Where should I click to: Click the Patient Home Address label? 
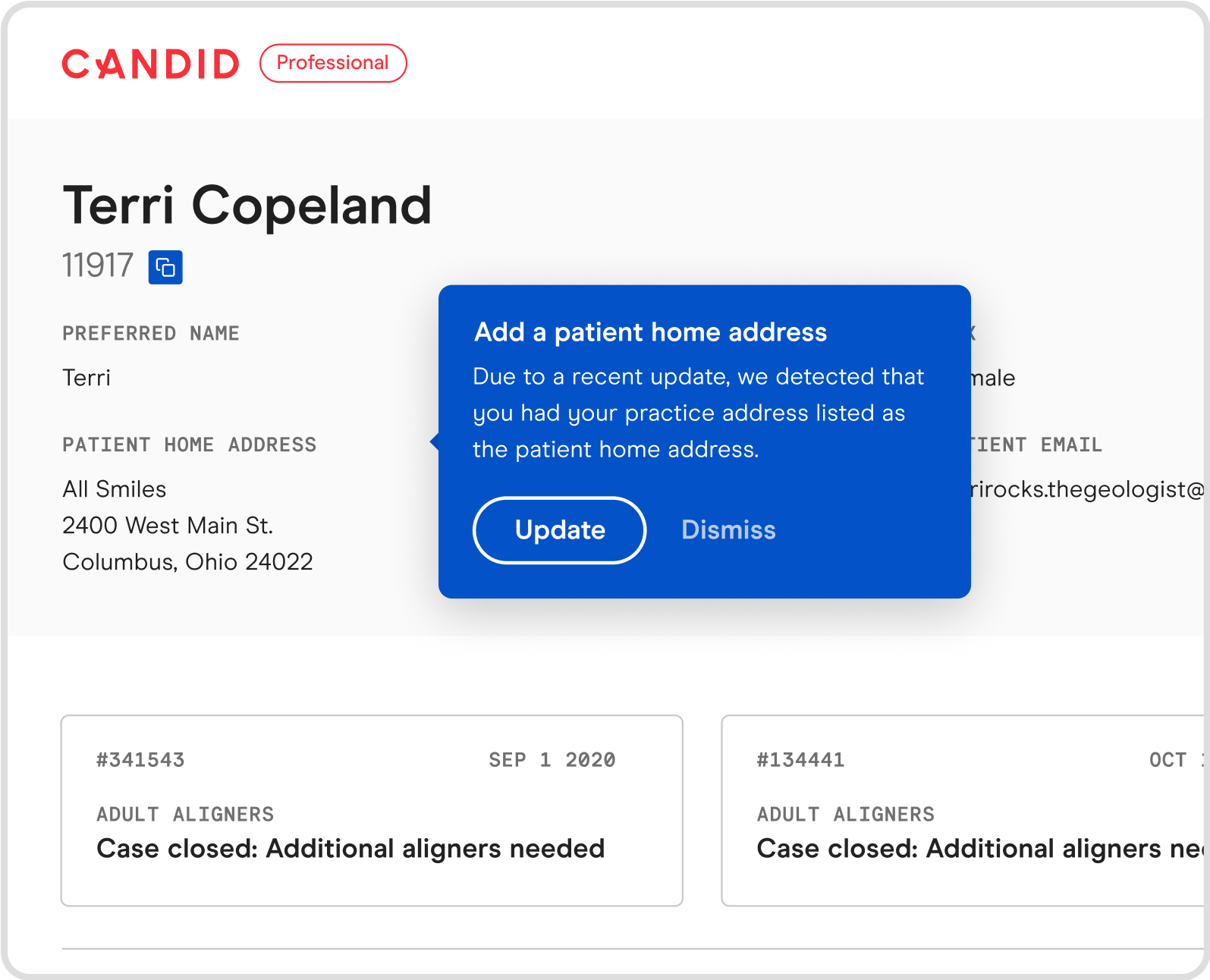(190, 444)
